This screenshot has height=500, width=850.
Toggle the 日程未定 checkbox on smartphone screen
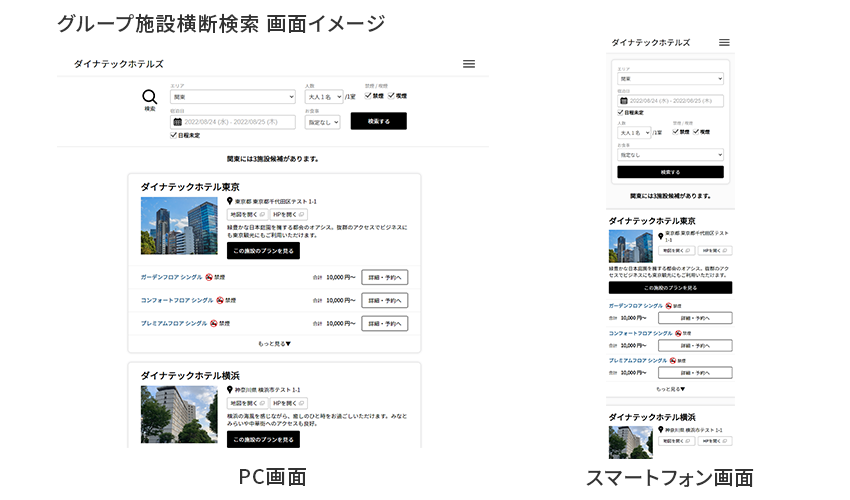click(621, 112)
